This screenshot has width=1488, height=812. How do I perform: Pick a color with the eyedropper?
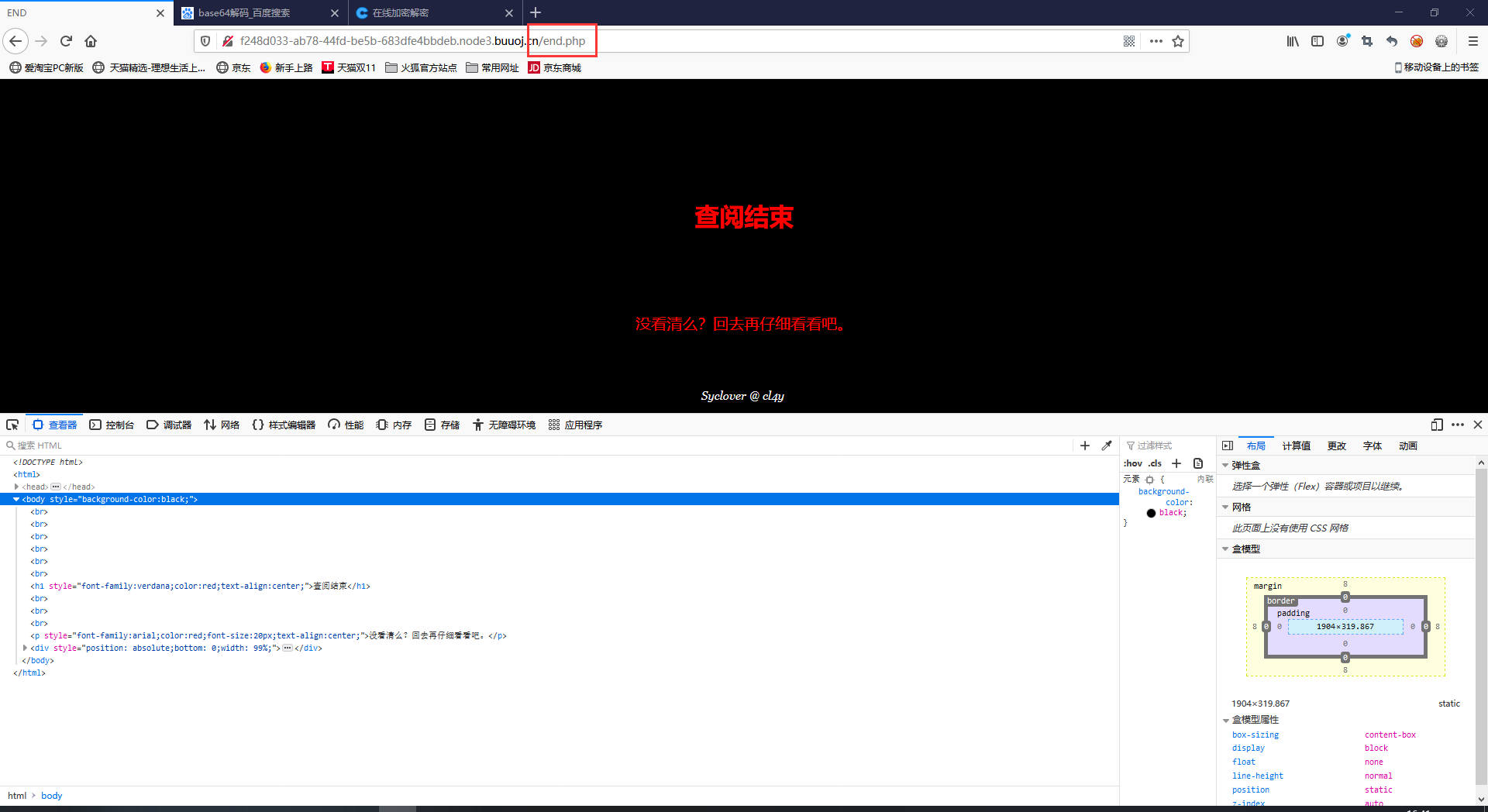[1107, 446]
